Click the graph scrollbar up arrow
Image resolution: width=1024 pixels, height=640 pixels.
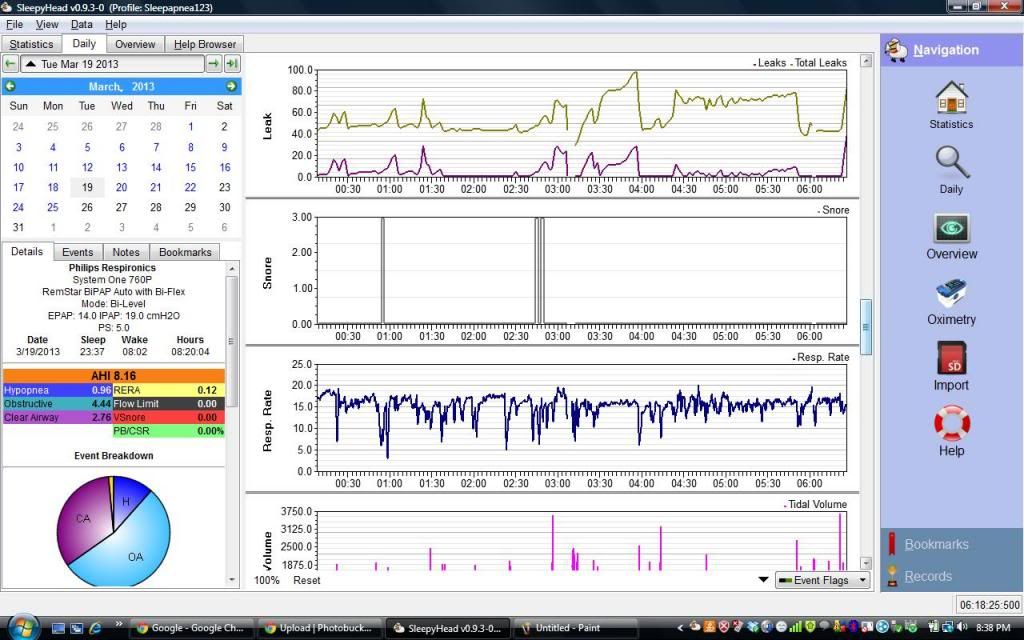(x=866, y=61)
